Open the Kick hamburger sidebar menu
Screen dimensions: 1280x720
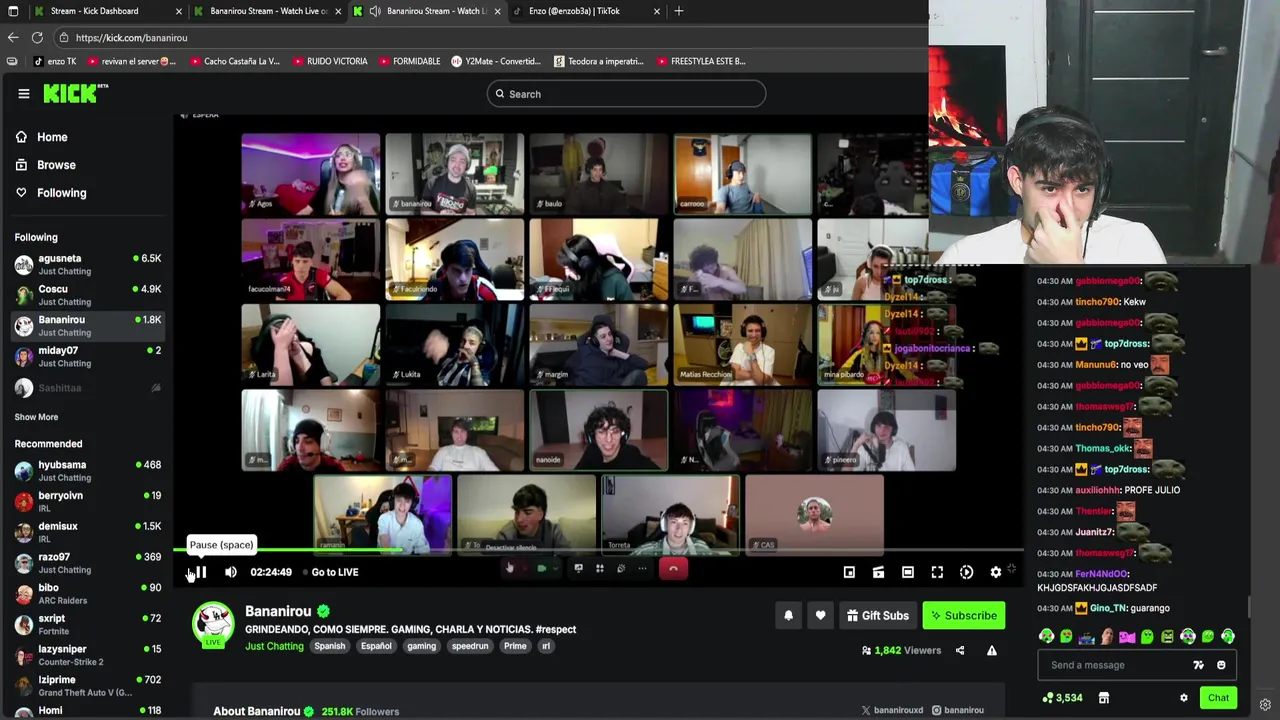coord(24,94)
